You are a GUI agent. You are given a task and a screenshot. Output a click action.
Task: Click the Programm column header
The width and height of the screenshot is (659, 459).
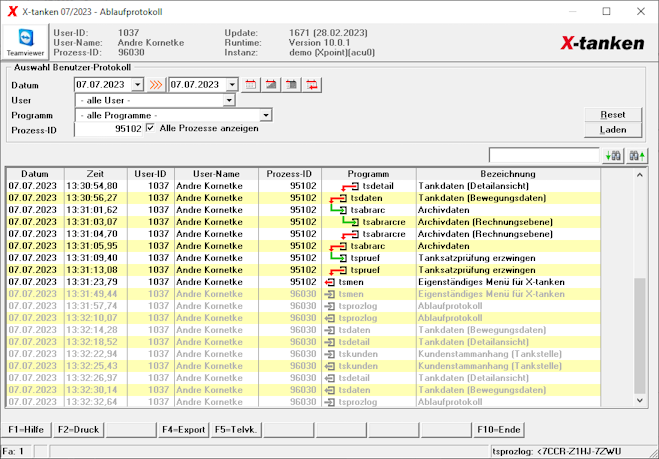pos(368,174)
